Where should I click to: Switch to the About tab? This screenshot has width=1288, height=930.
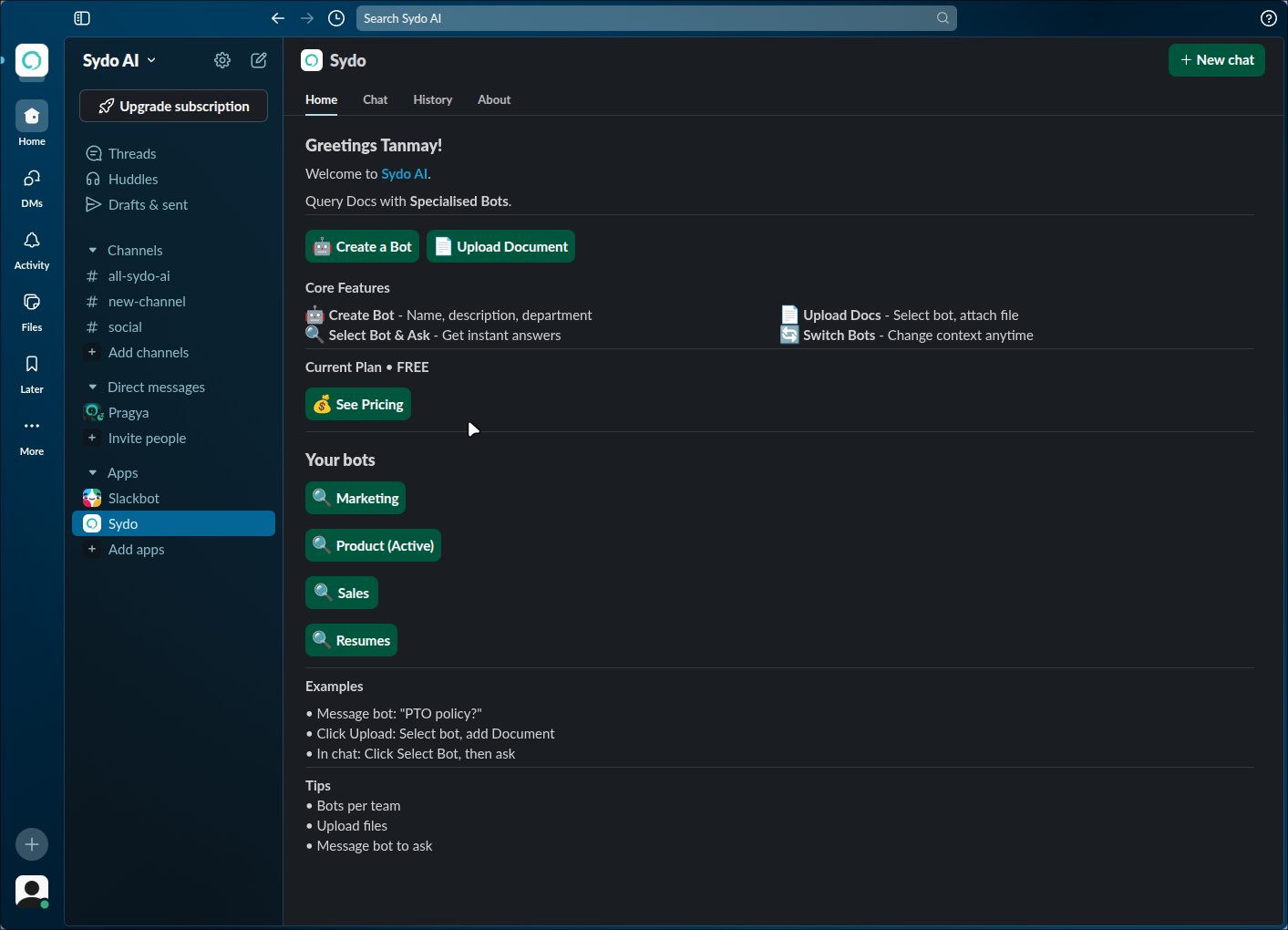tap(494, 99)
